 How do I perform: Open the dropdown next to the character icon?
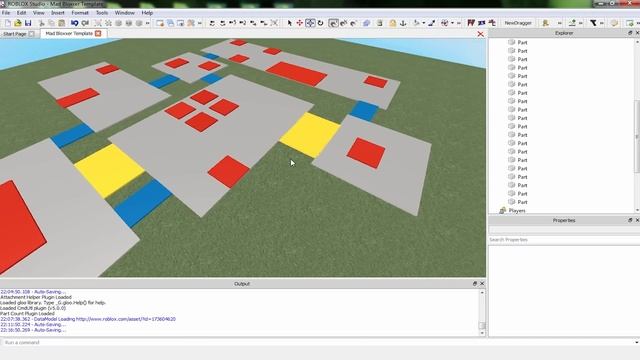pos(560,23)
